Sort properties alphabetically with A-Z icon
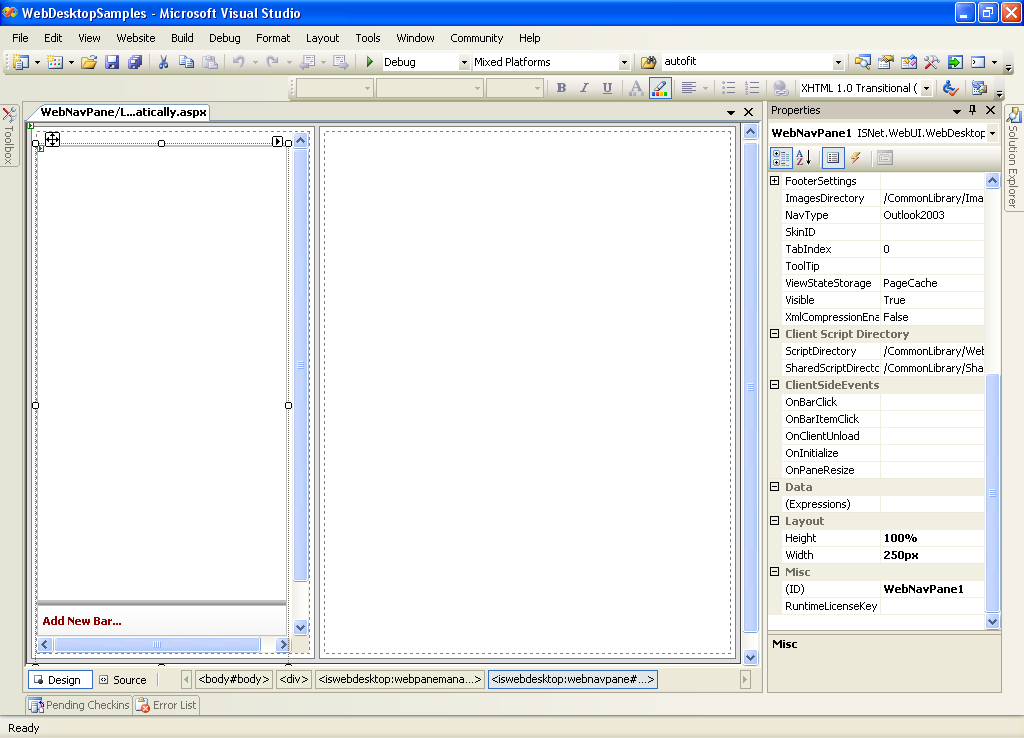Screen dimensions: 1024x738 click(804, 158)
